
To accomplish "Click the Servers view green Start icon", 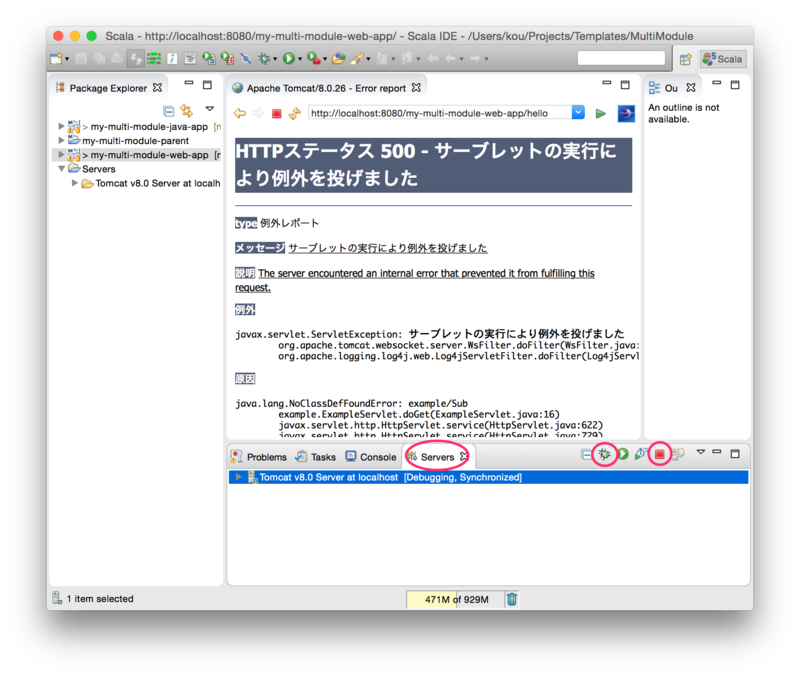I will [623, 454].
